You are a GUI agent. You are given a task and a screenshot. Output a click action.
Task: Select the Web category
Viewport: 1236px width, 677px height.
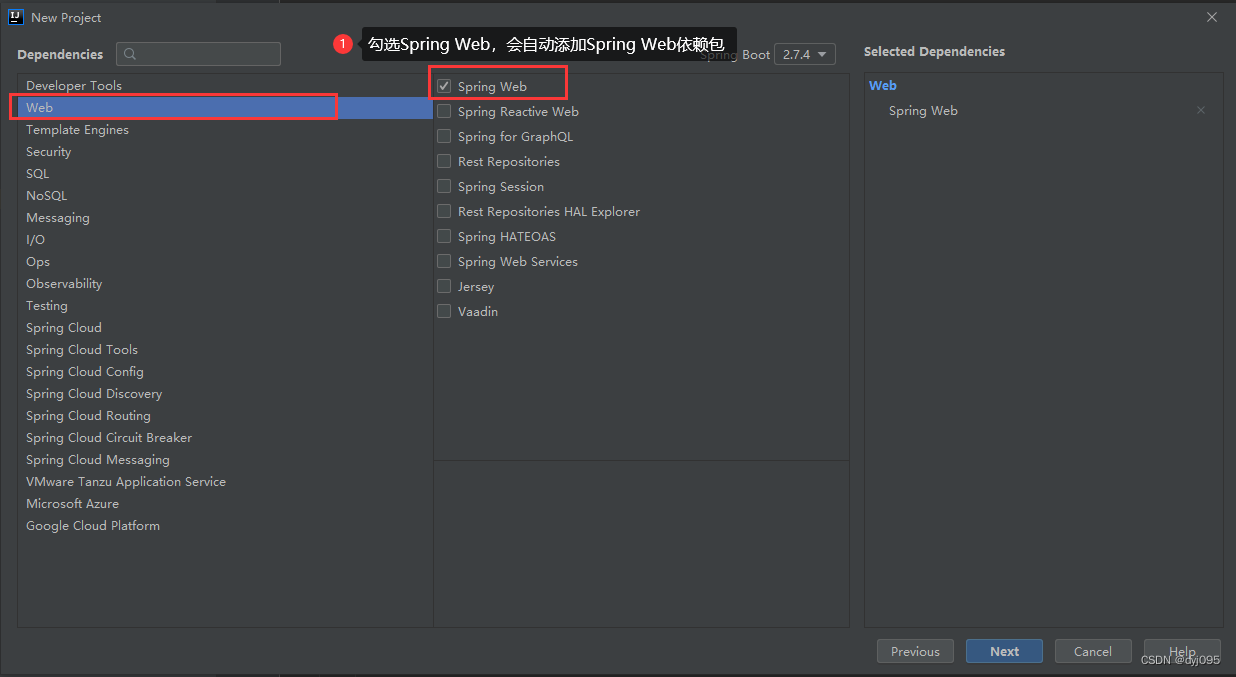point(225,108)
